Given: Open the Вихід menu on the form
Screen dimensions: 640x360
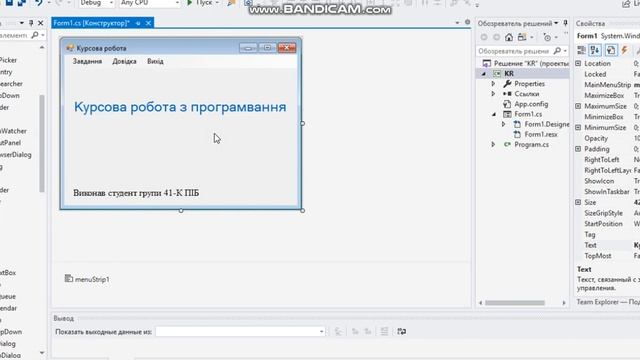Looking at the screenshot, I should 155,61.
